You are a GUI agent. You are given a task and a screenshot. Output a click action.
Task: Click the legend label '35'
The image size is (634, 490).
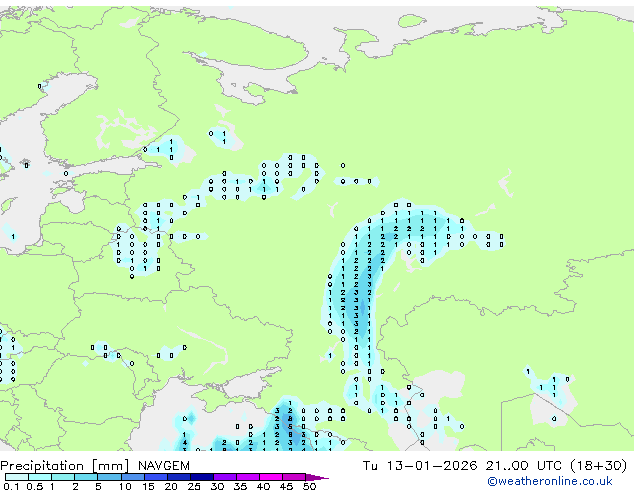coord(240,486)
